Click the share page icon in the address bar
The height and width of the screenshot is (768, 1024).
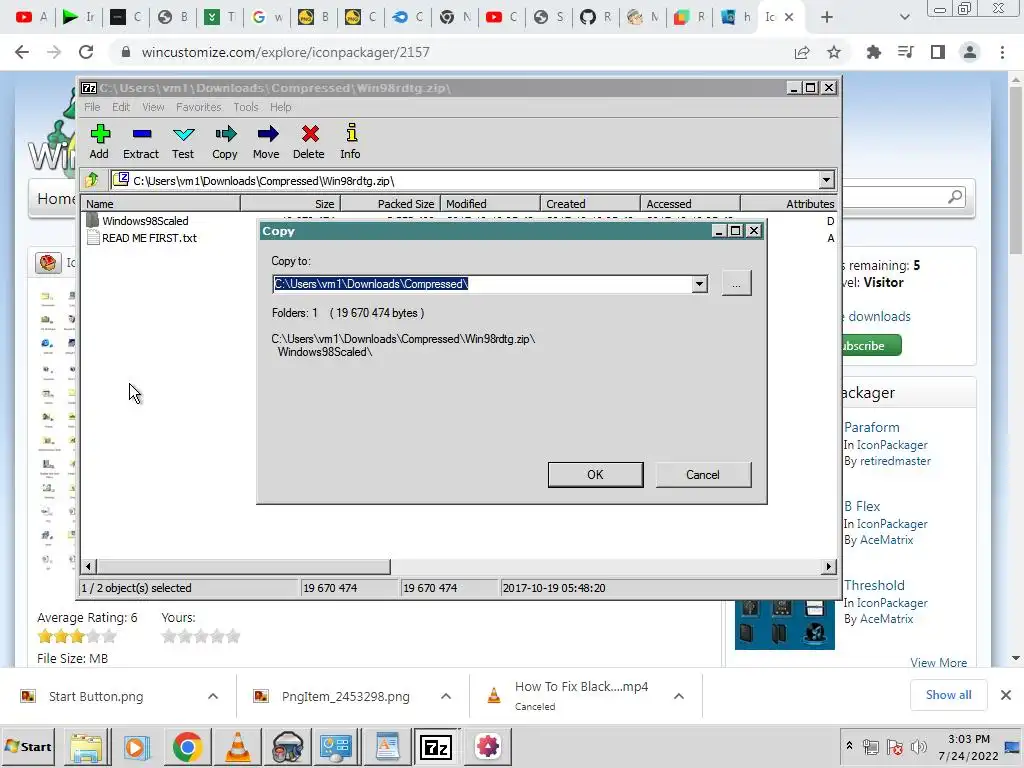point(802,52)
